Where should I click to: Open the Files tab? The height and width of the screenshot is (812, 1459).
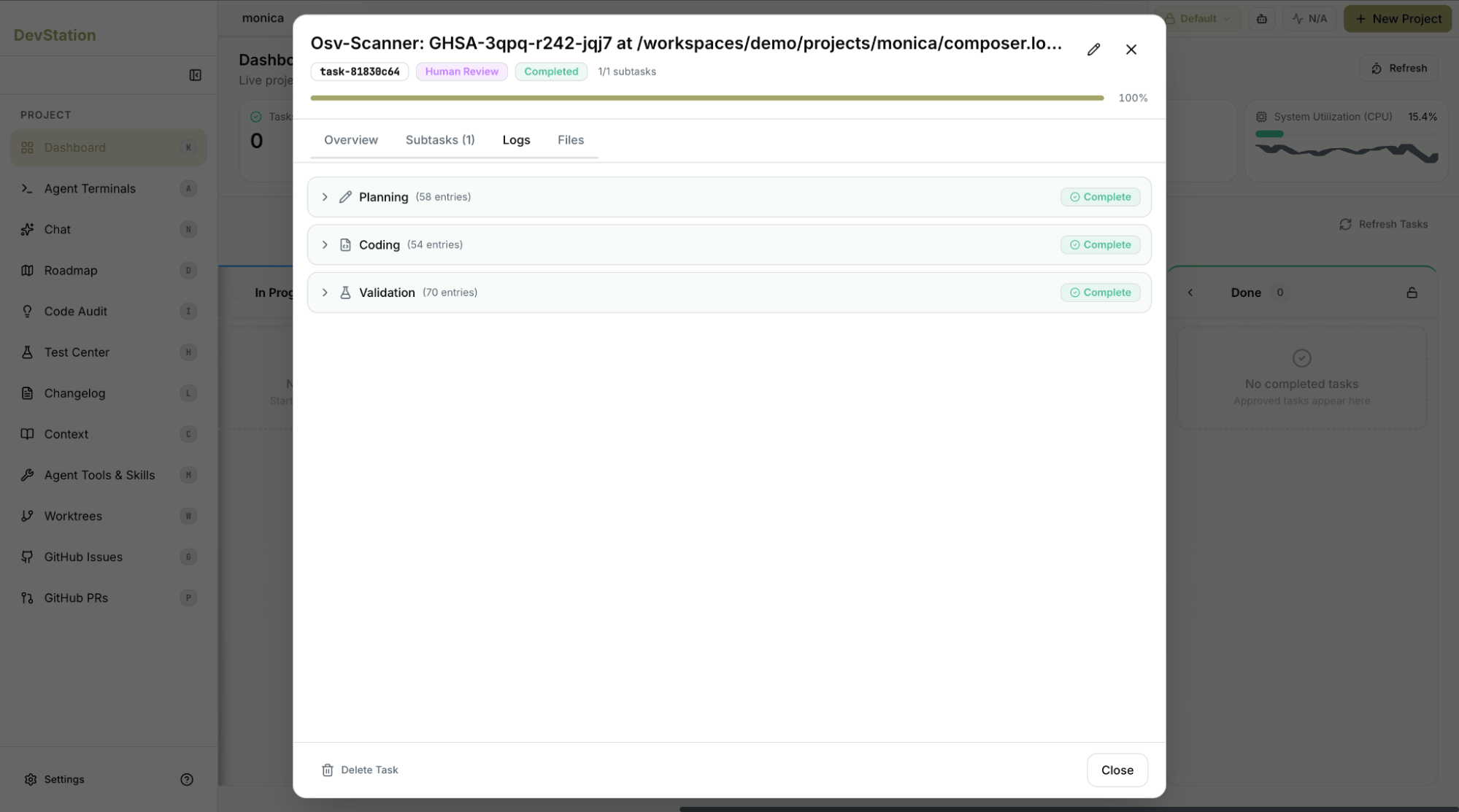[571, 140]
